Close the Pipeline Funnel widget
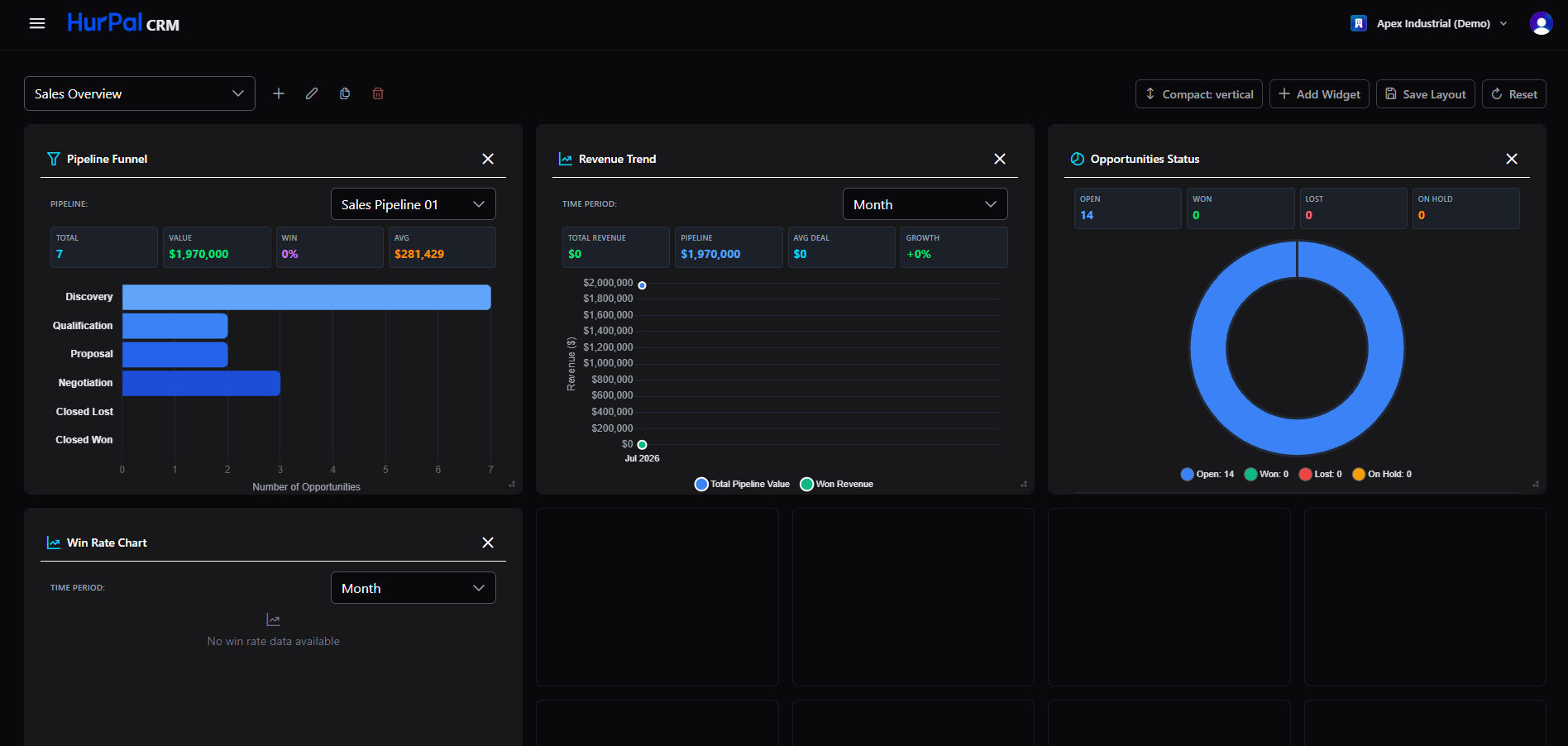1568x746 pixels. [x=488, y=159]
